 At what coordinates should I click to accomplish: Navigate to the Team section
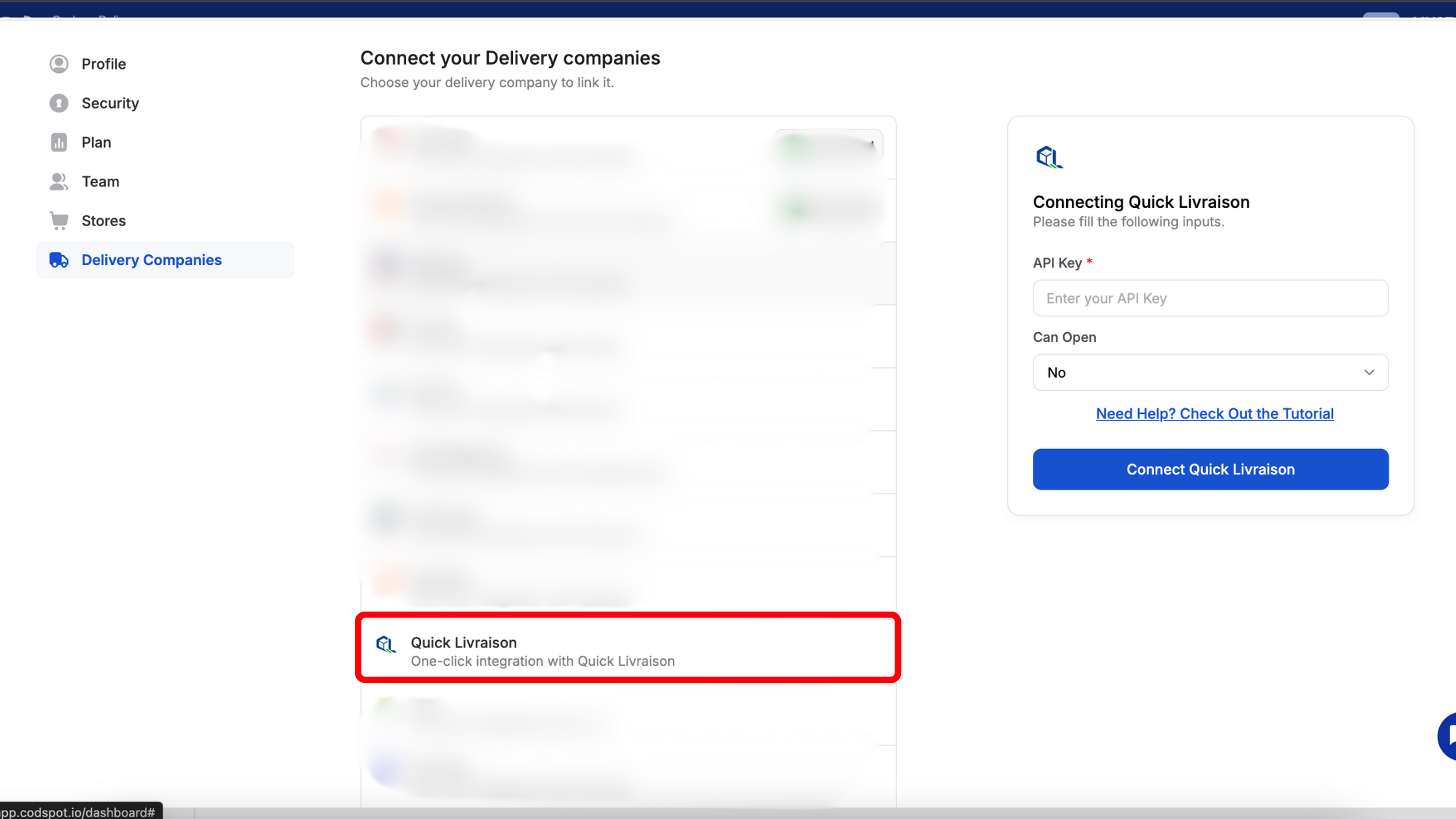(101, 181)
